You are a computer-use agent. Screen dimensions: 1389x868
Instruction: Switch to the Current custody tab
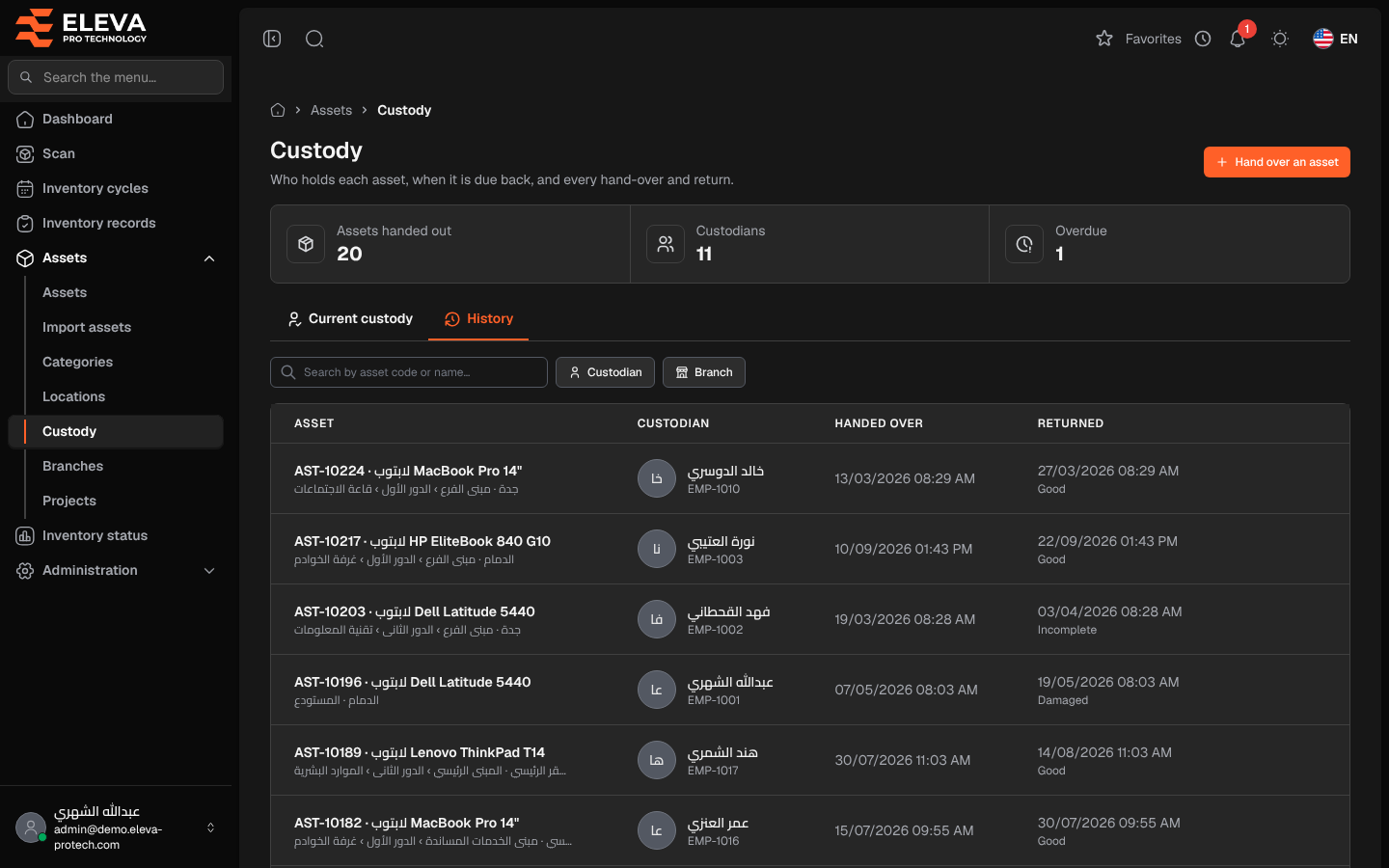pyautogui.click(x=349, y=319)
